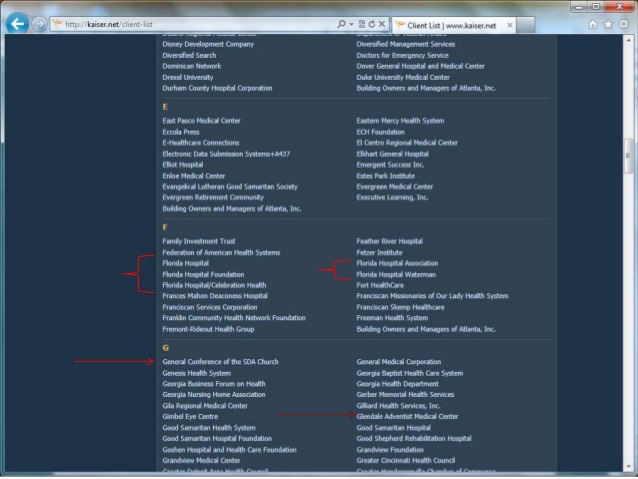This screenshot has width=638, height=479.
Task: Click E-Healthcare Connections entry
Action: [x=201, y=142]
